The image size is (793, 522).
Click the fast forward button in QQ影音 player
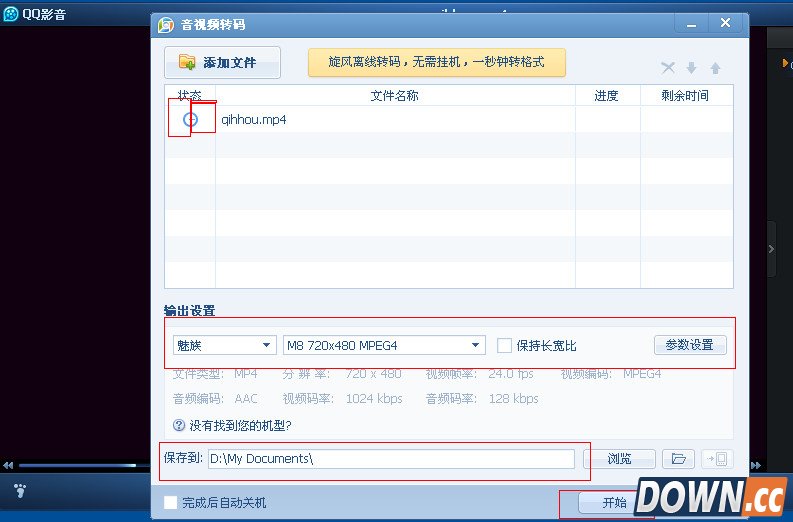click(x=756, y=465)
